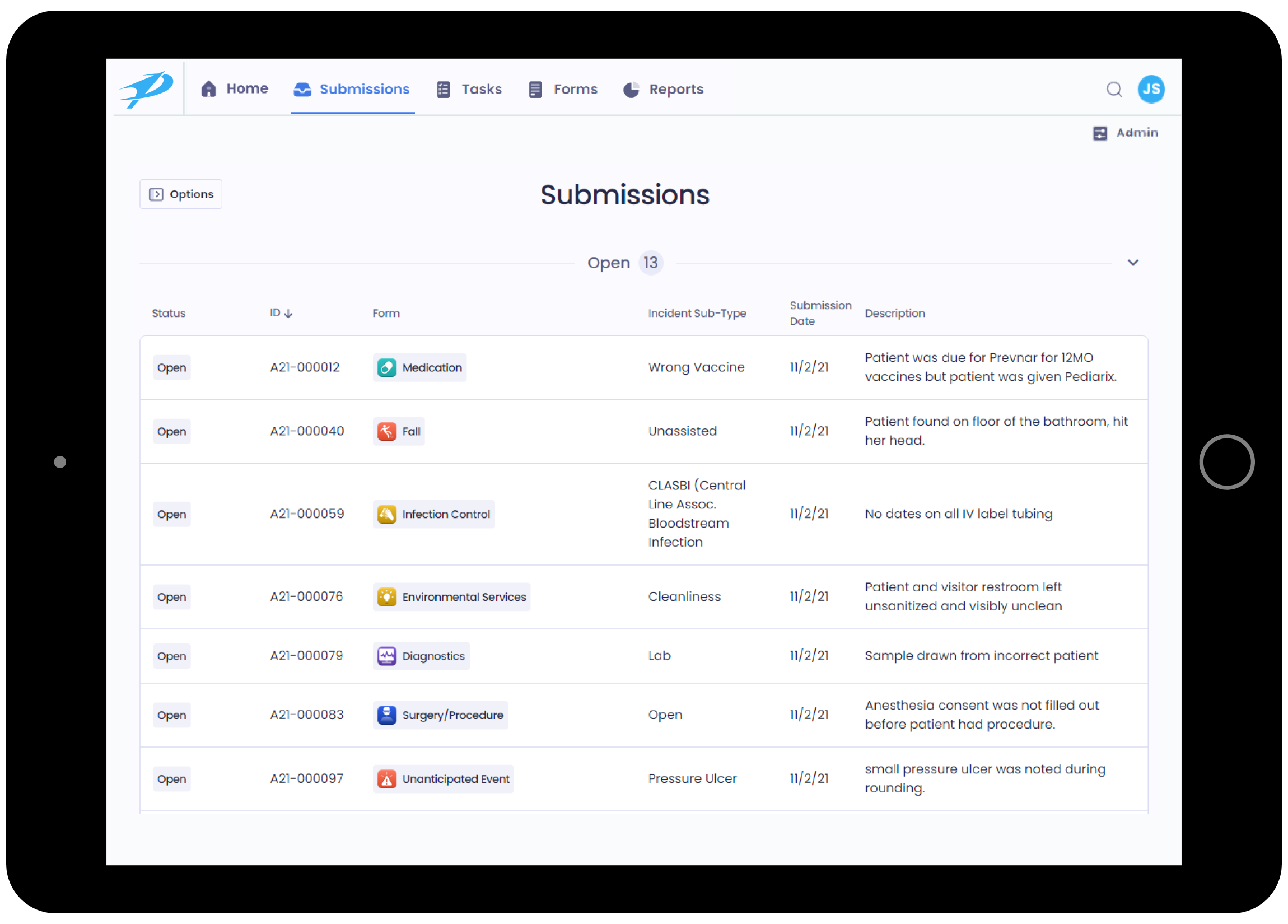Click the Medication form icon
Screen dimensions: 1288x924
387,367
